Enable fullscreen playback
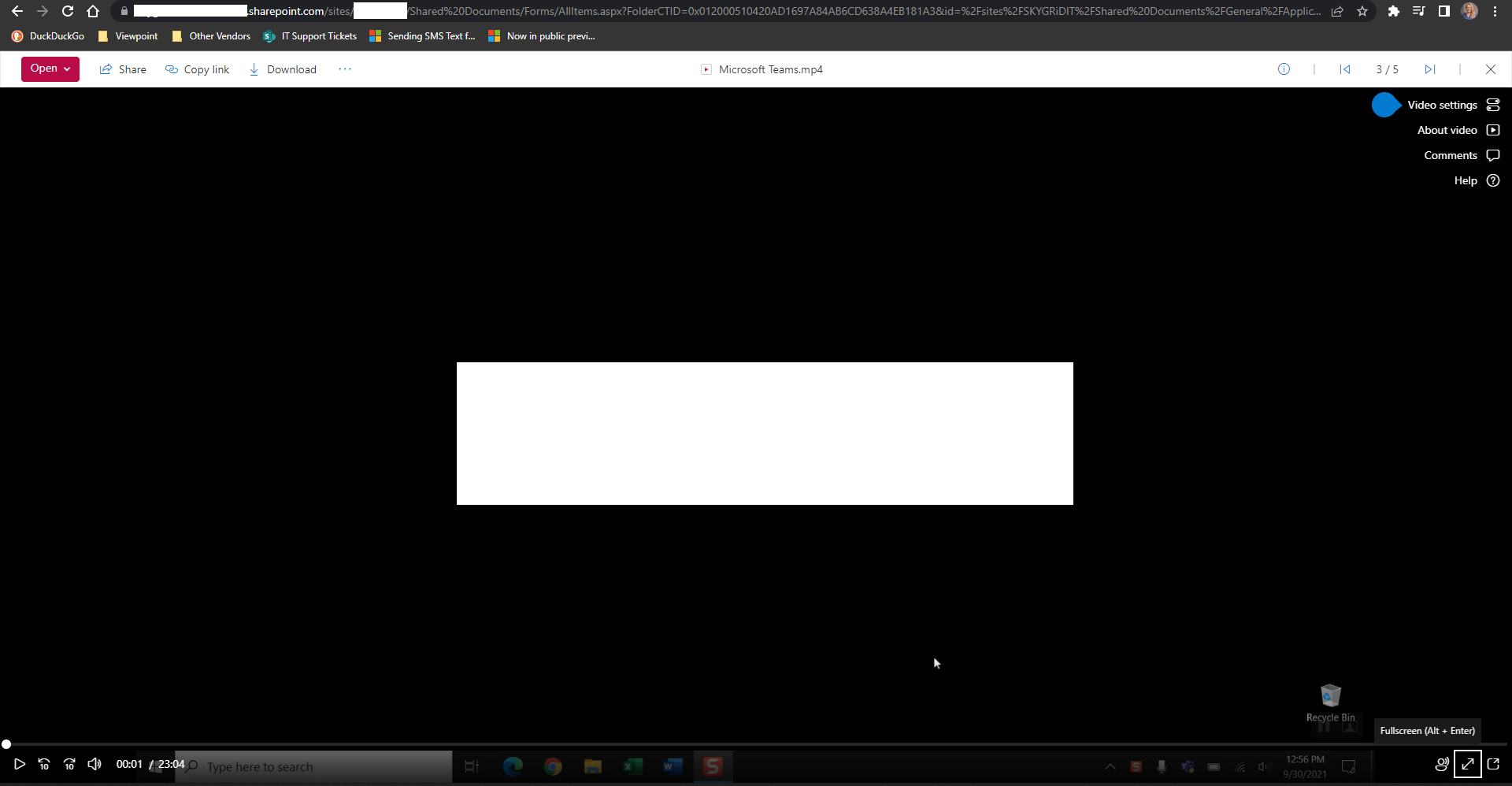This screenshot has height=786, width=1512. 1468,764
